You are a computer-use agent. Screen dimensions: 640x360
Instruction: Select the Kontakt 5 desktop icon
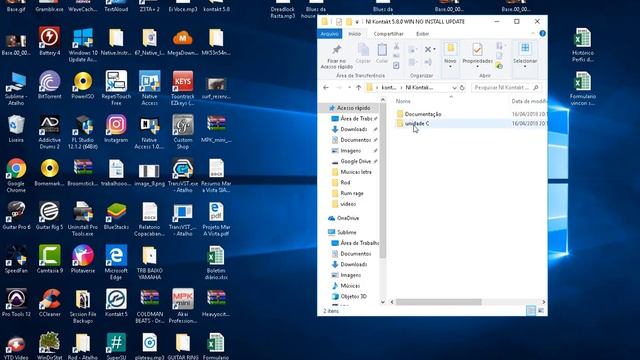[x=116, y=303]
